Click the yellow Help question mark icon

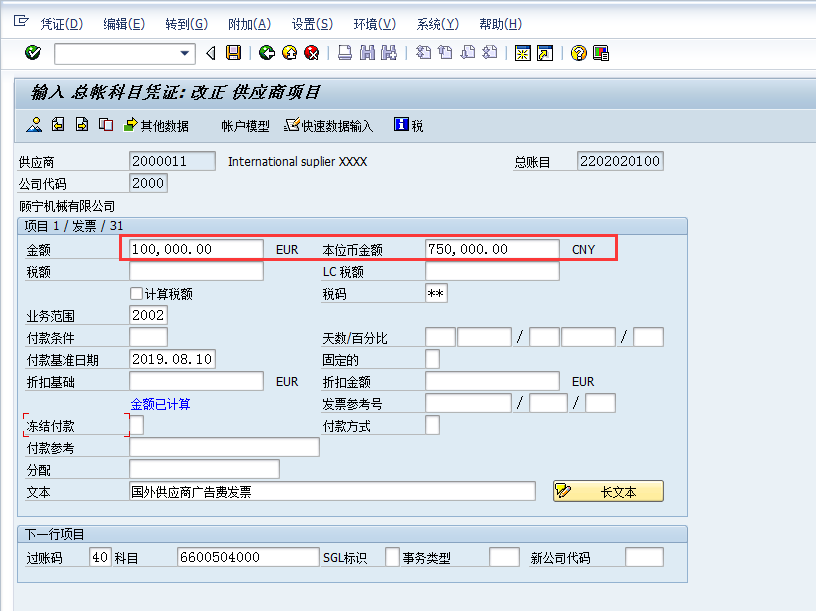[x=578, y=53]
